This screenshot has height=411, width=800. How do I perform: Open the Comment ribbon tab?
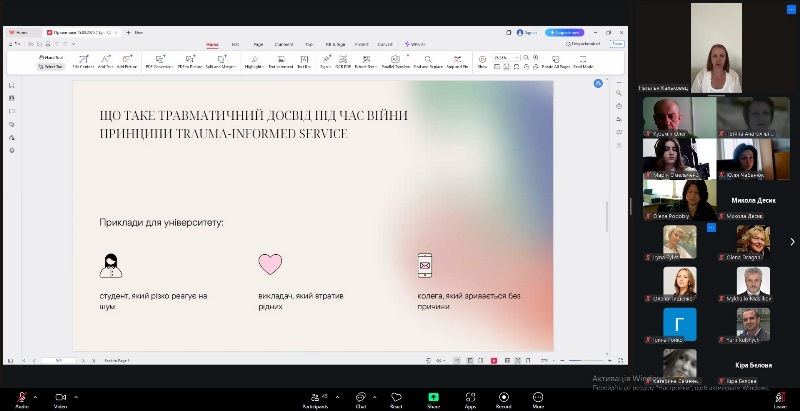click(284, 44)
